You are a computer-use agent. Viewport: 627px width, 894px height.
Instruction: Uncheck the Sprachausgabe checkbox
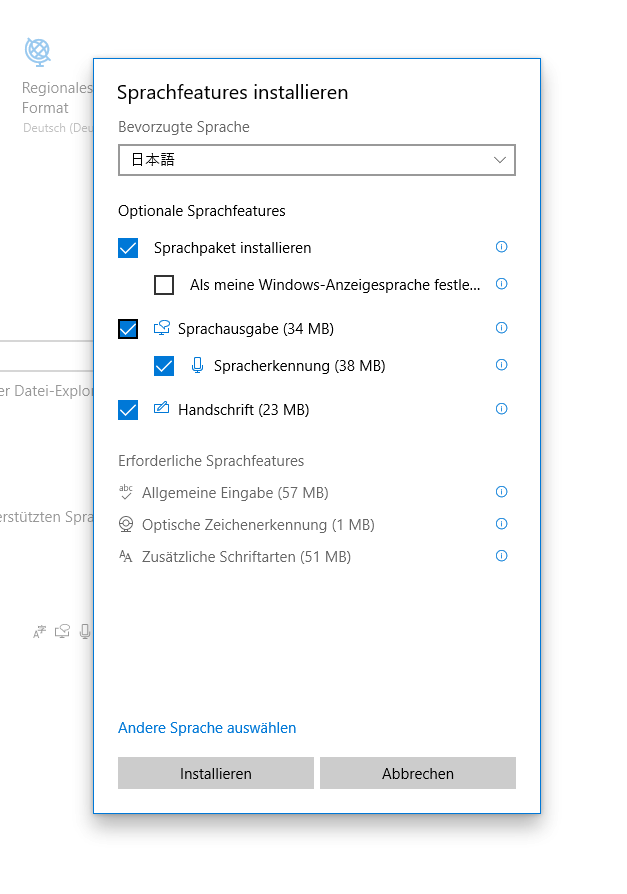point(128,329)
